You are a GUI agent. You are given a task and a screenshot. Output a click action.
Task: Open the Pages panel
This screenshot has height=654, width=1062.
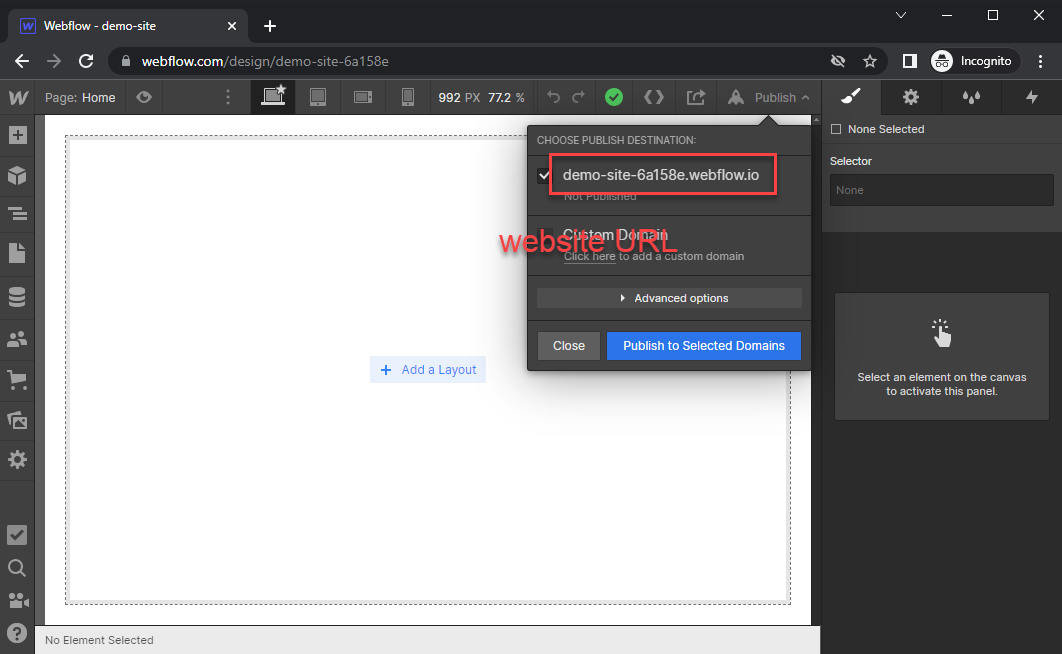(18, 253)
